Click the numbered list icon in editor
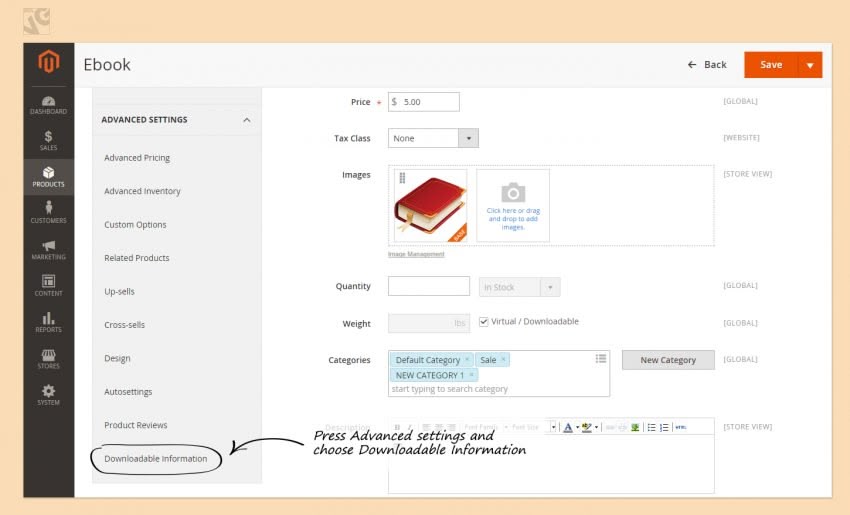 pyautogui.click(x=664, y=427)
